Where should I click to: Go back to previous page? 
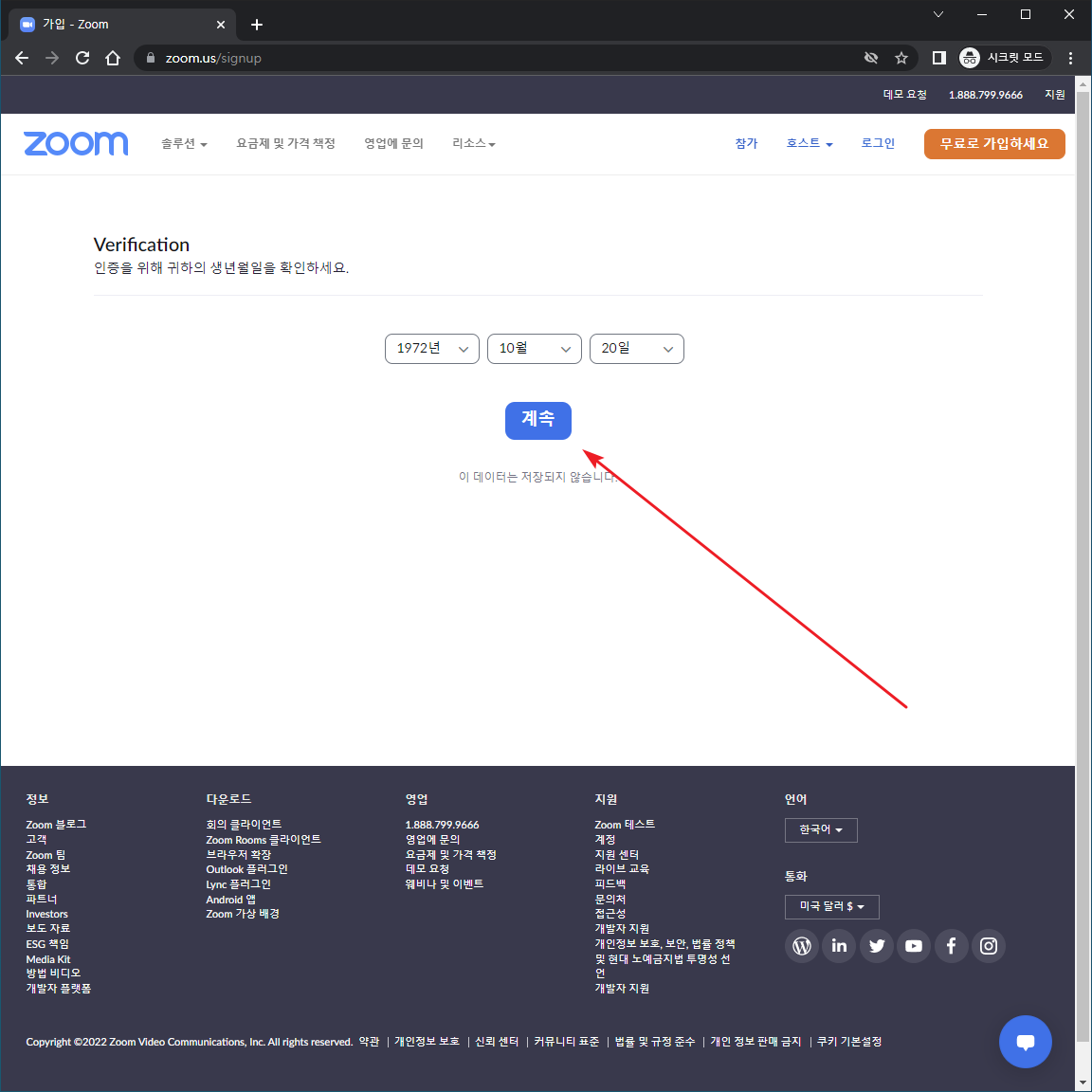click(23, 59)
